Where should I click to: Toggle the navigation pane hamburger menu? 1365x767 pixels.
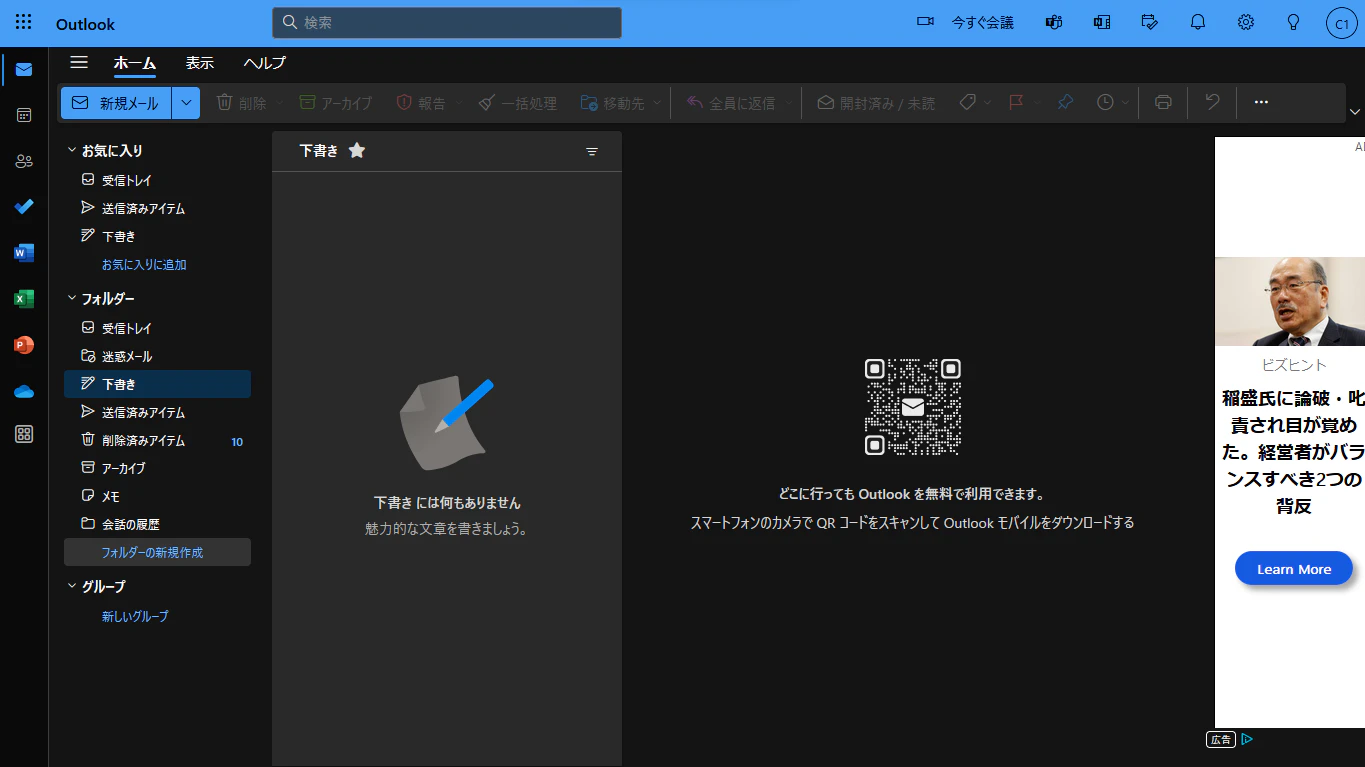tap(79, 63)
